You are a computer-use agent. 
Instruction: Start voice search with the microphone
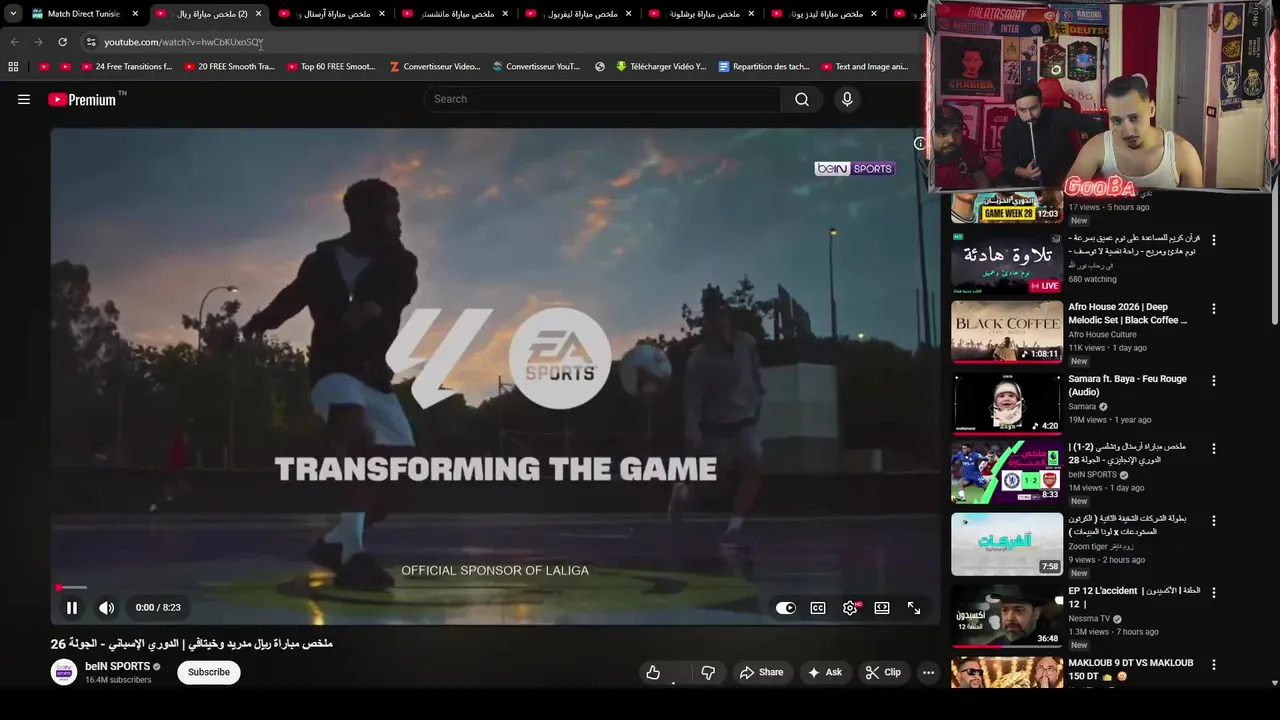847,99
